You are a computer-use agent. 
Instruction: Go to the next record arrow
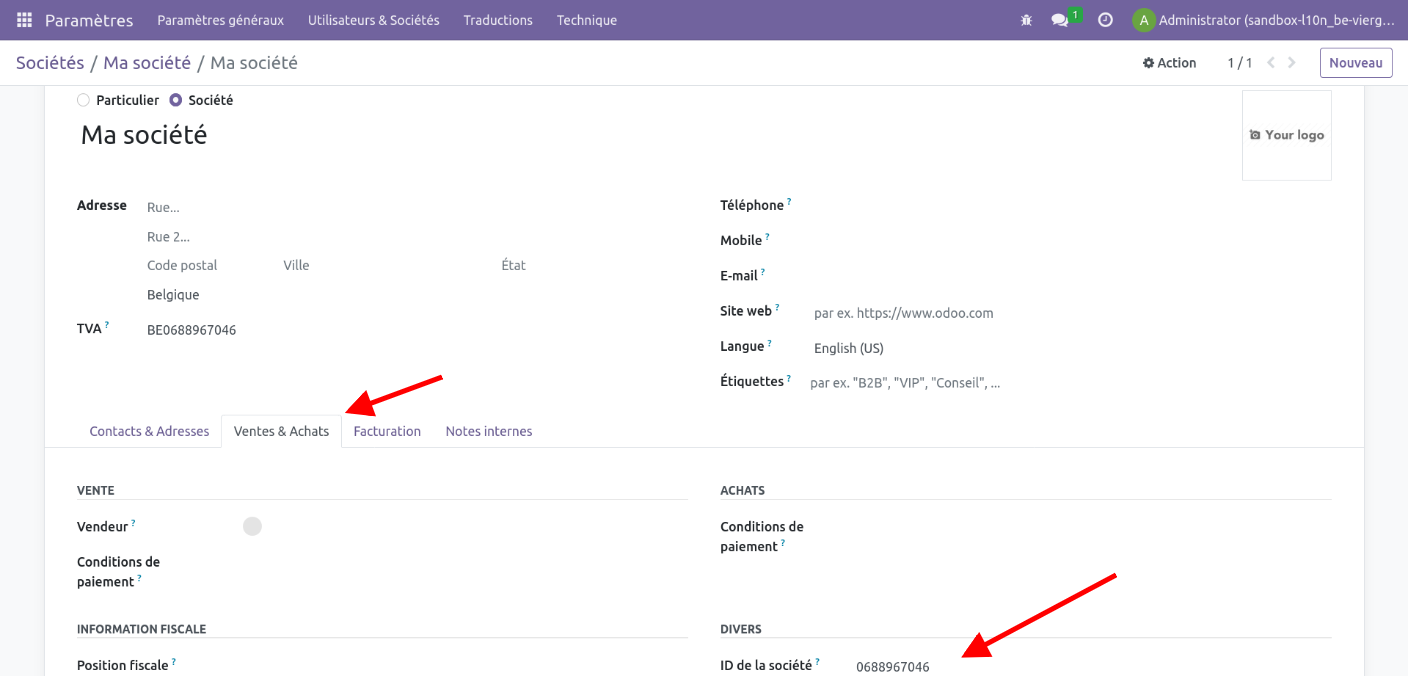click(x=1292, y=63)
